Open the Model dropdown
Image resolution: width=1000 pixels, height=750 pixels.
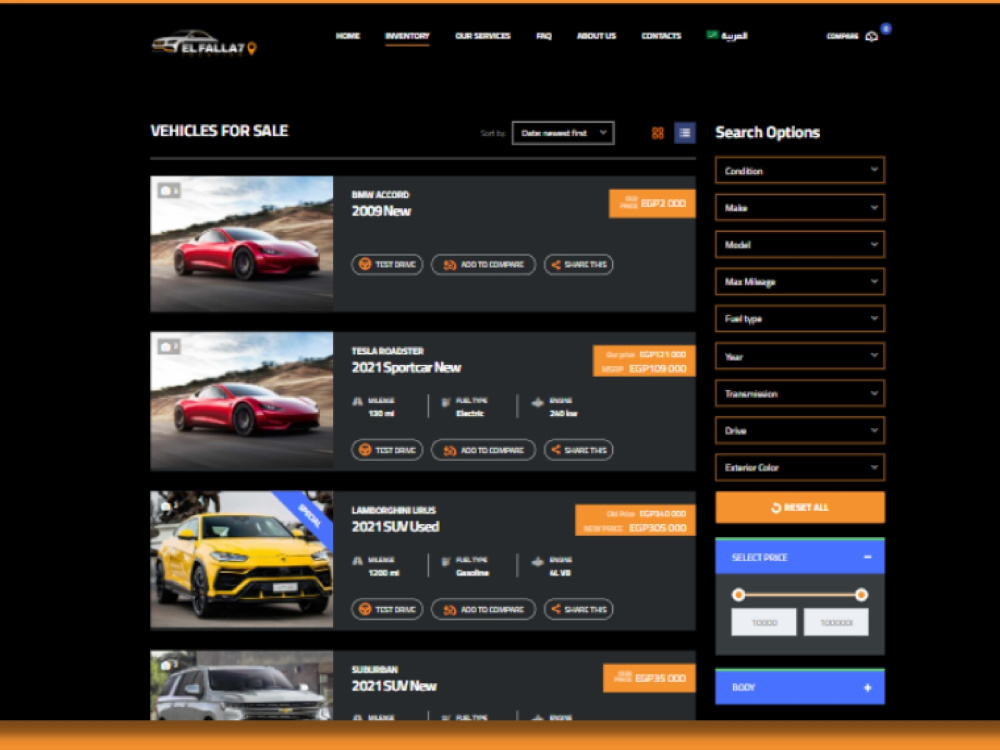pyautogui.click(x=800, y=245)
